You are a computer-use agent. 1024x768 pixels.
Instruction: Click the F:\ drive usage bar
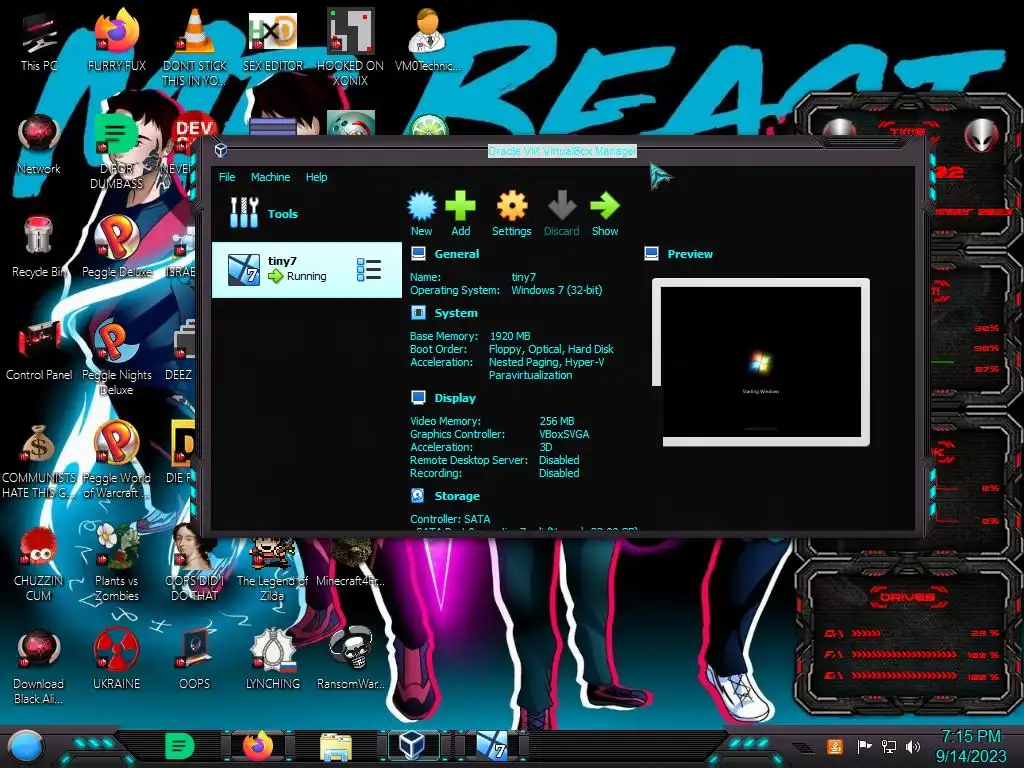click(911, 654)
